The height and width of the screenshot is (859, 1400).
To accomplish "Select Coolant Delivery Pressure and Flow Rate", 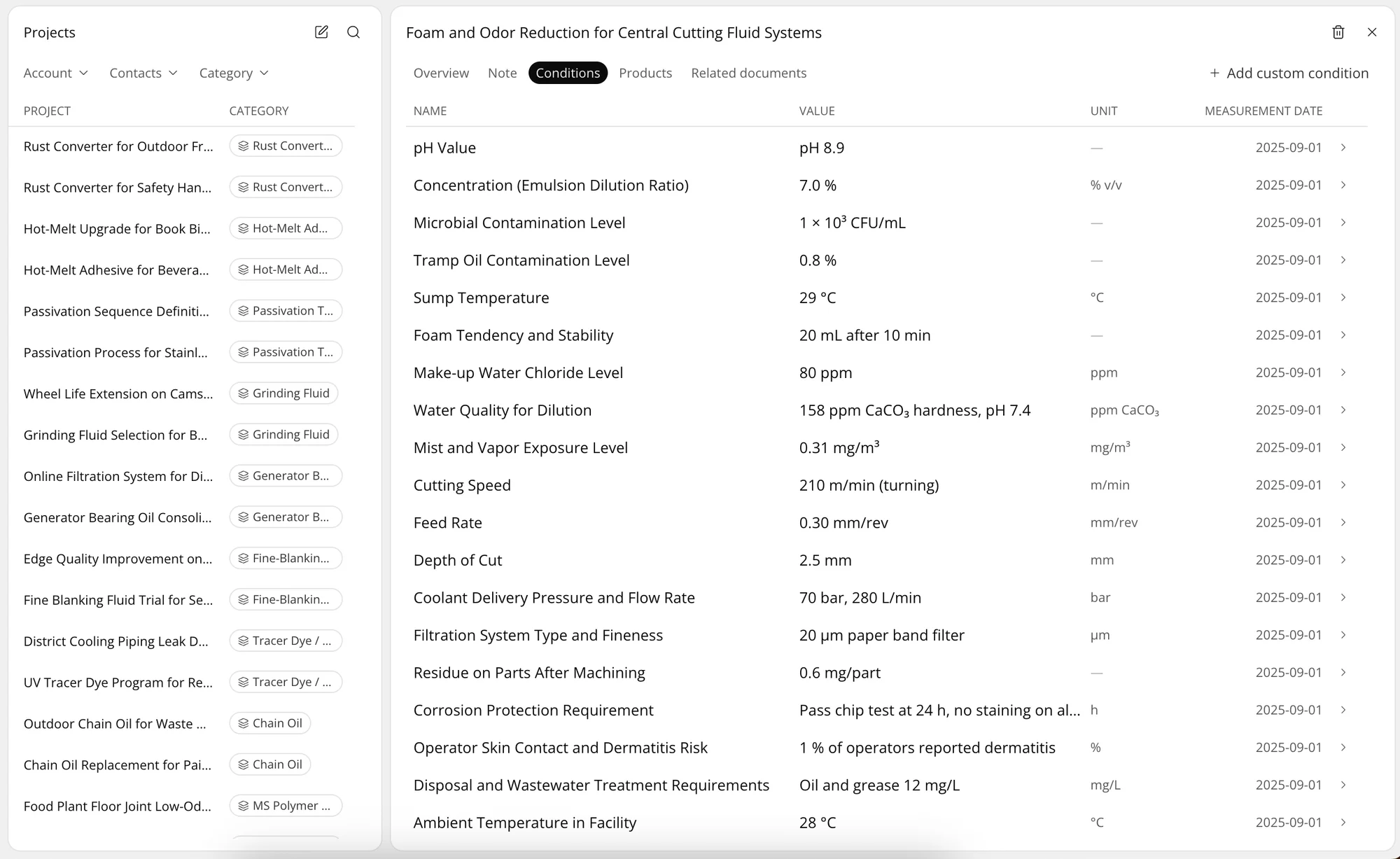I will (x=886, y=598).
